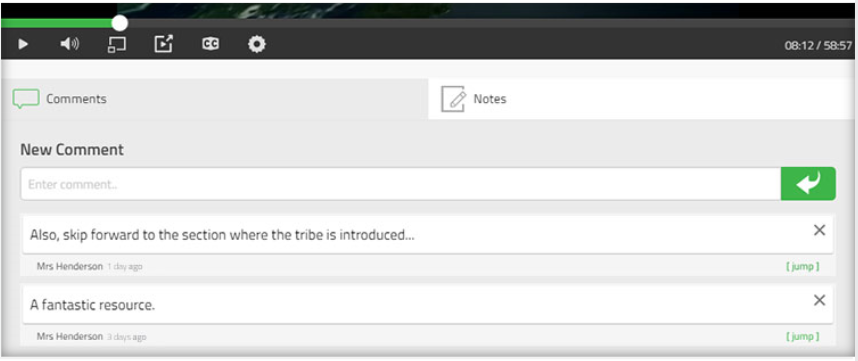The height and width of the screenshot is (361, 858).
Task: Delete the 'skip forward' comment
Action: click(819, 230)
